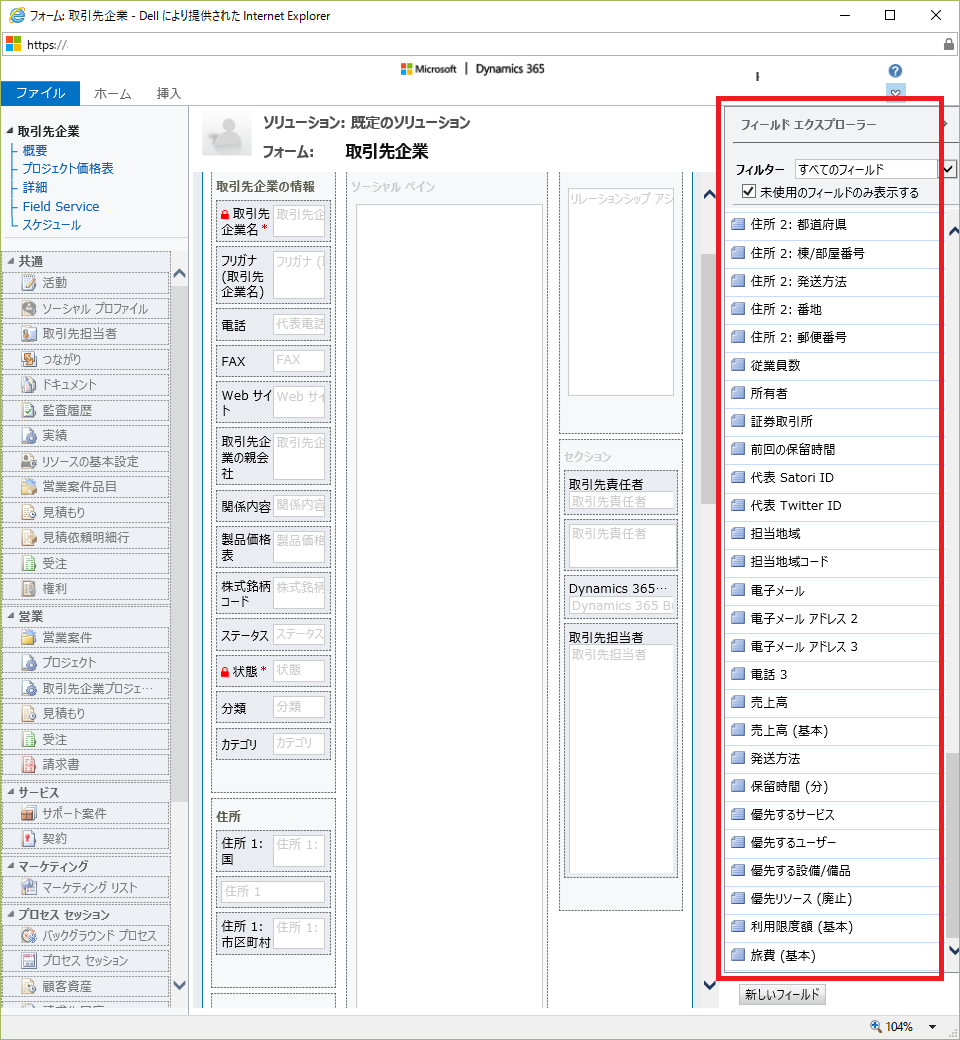Screen dimensions: 960x1040
Task: Click the バックグラウンド プロセス icon
Action: (x=29, y=936)
